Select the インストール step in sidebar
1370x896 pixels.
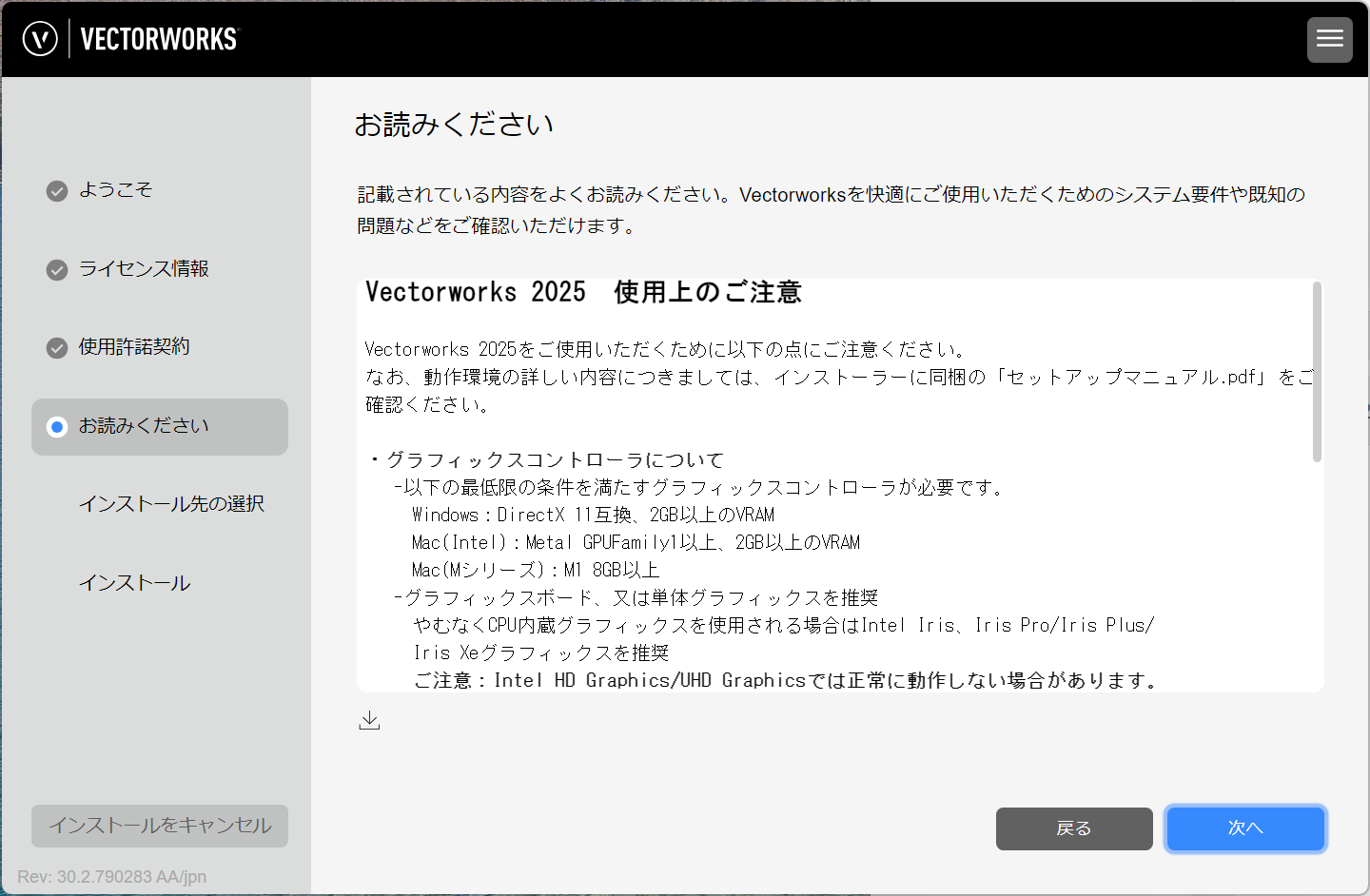[x=134, y=583]
